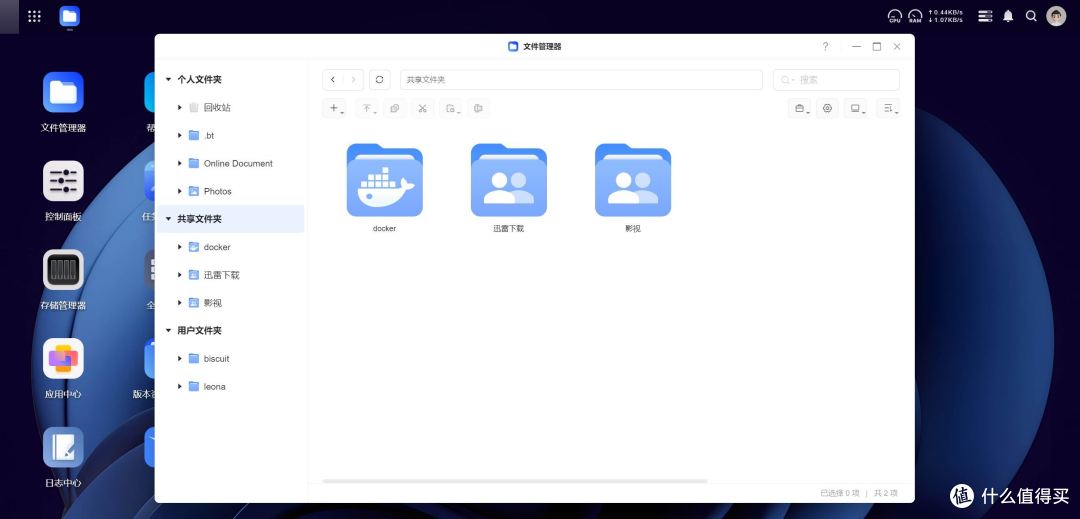Viewport: 1080px width, 519px height.
Task: Open the toolbox briefcase dropdown
Action: (x=800, y=108)
